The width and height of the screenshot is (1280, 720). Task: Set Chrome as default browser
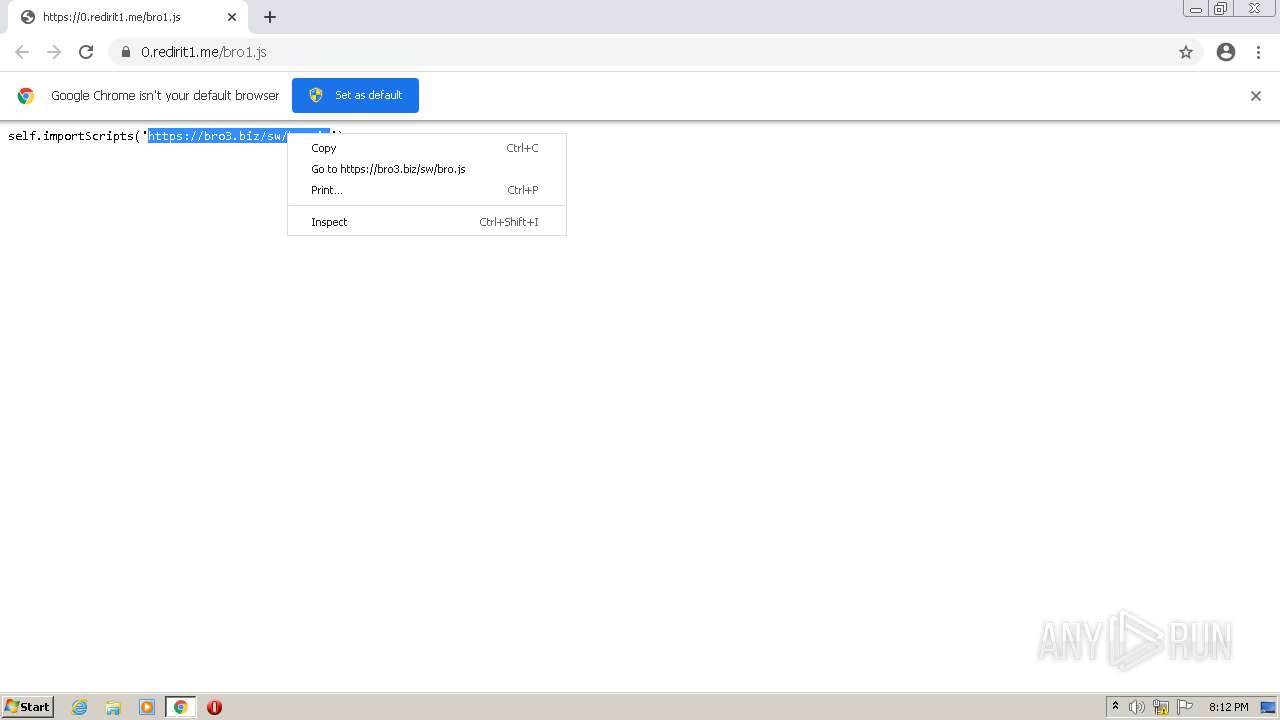[x=355, y=95]
